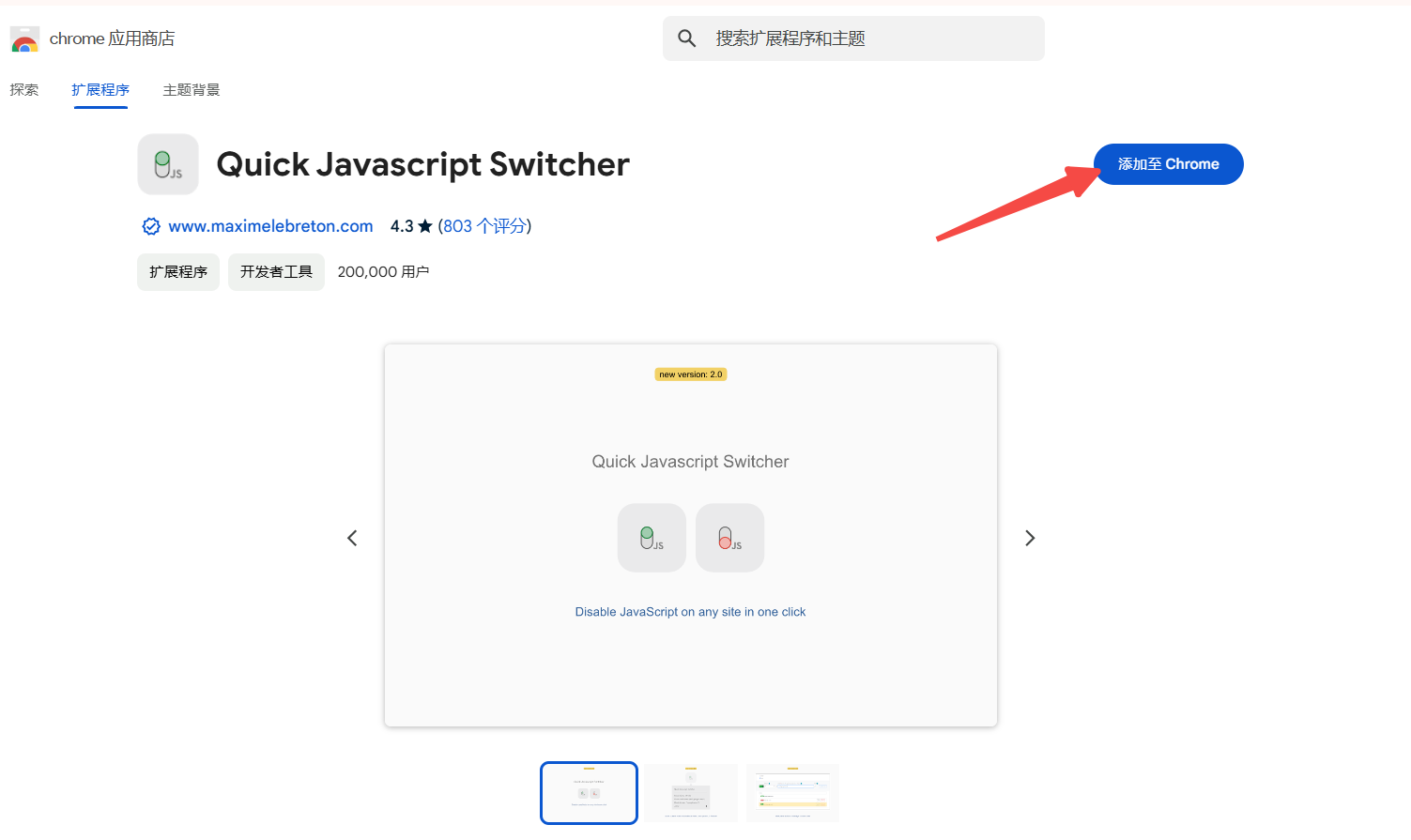The height and width of the screenshot is (840, 1411).
Task: Click the Quick Javascript Switcher page title
Action: point(422,164)
